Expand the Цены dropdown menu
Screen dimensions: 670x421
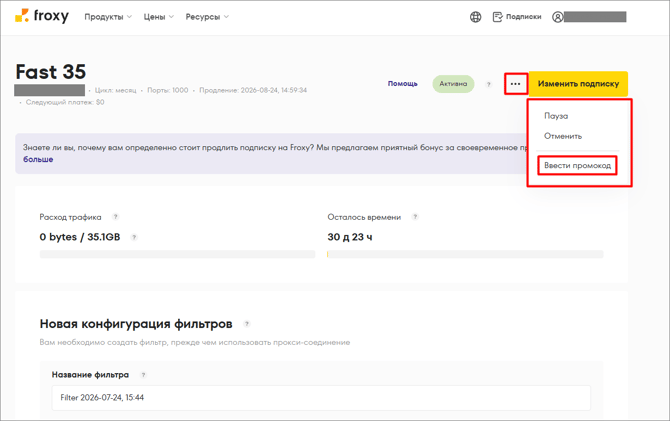[159, 17]
